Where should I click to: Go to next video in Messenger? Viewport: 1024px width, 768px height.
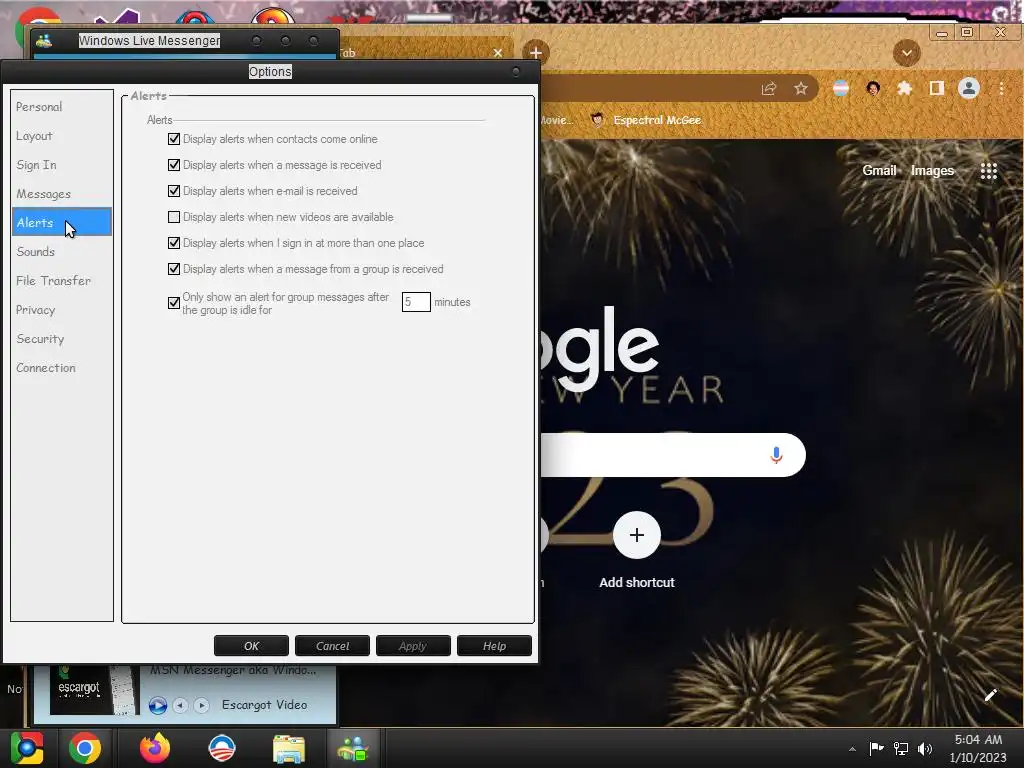click(x=202, y=705)
